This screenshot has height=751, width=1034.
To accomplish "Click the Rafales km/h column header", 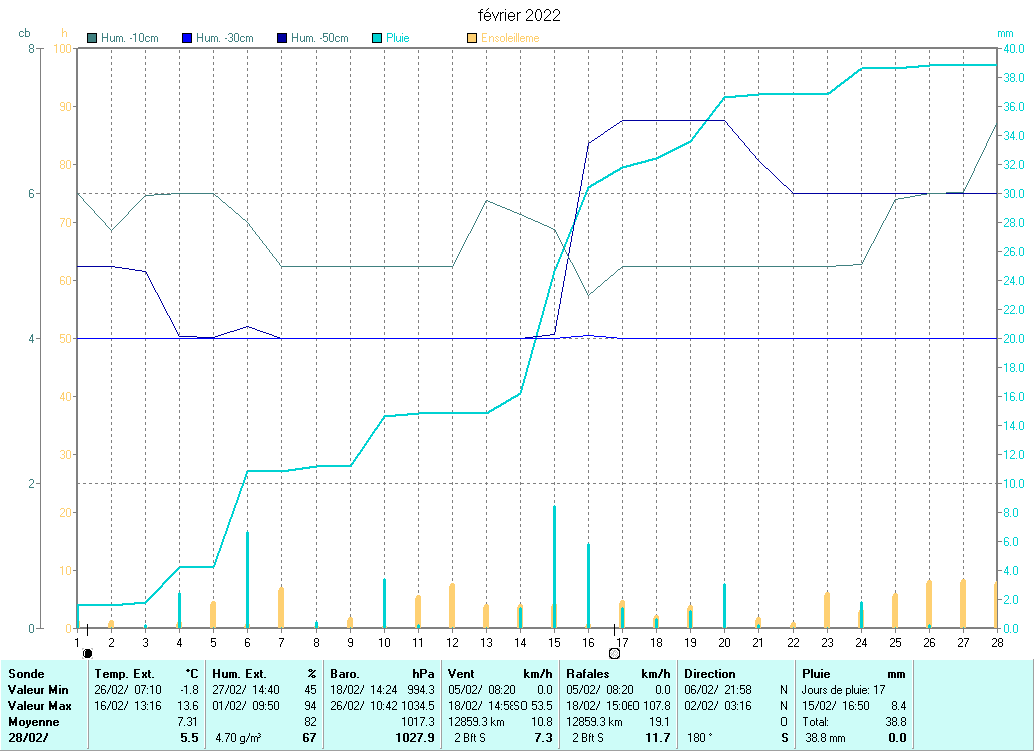I will [x=617, y=674].
